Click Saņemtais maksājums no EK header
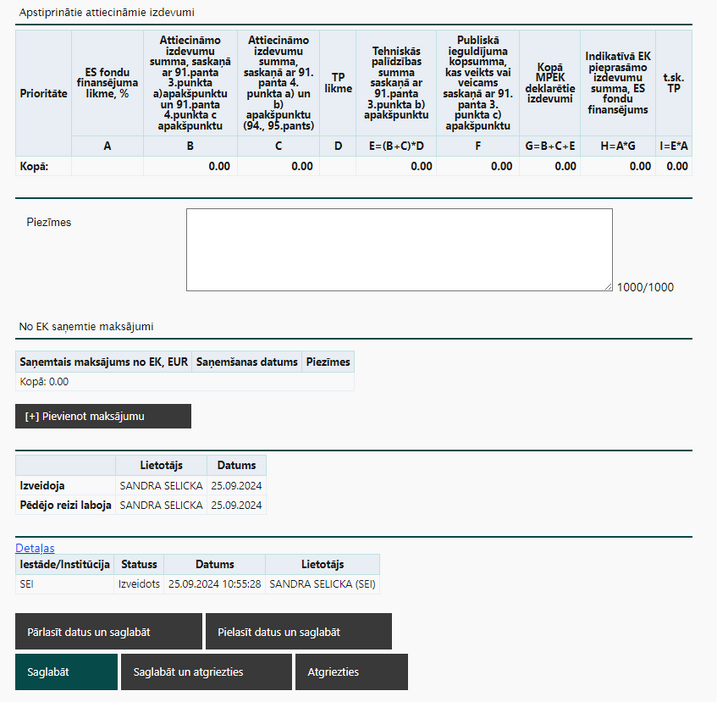The image size is (717, 702). (x=104, y=362)
